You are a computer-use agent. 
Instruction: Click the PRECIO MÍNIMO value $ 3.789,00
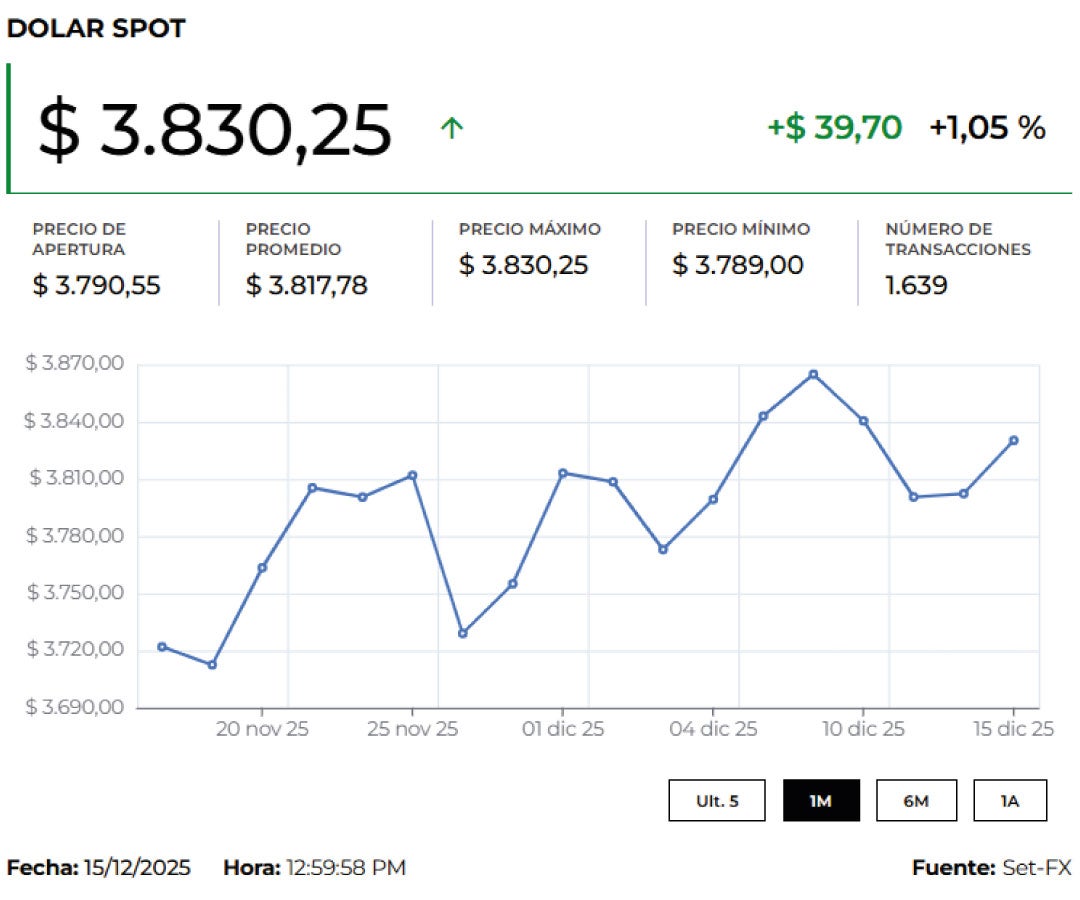tap(738, 265)
